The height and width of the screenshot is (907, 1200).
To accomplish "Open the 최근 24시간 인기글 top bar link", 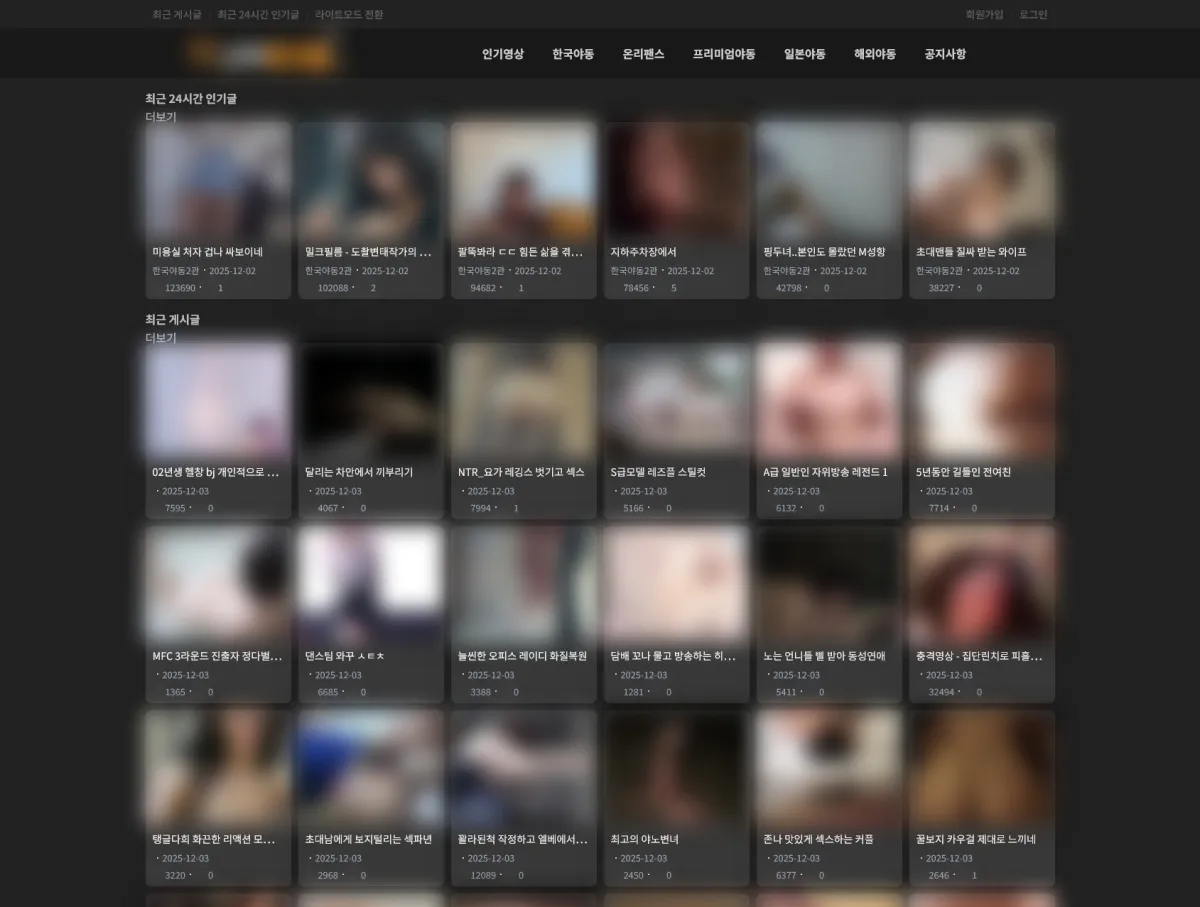I will click(258, 15).
